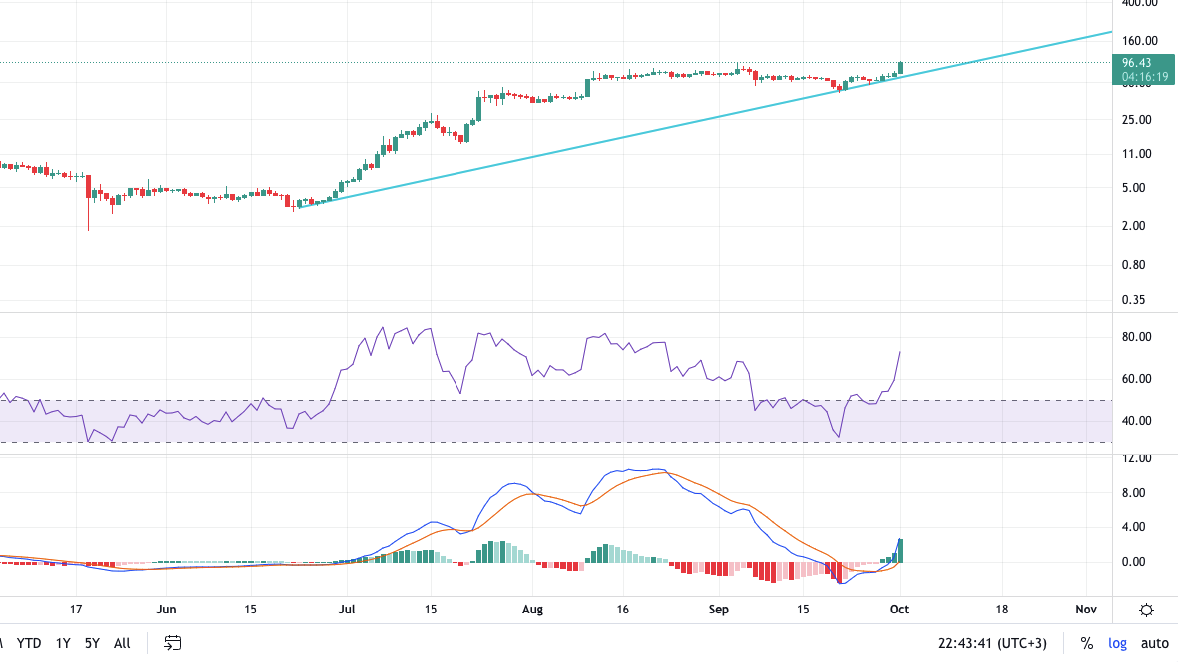Click the MACD 8.00 scale label
This screenshot has width=1178, height=662.
coord(1134,493)
